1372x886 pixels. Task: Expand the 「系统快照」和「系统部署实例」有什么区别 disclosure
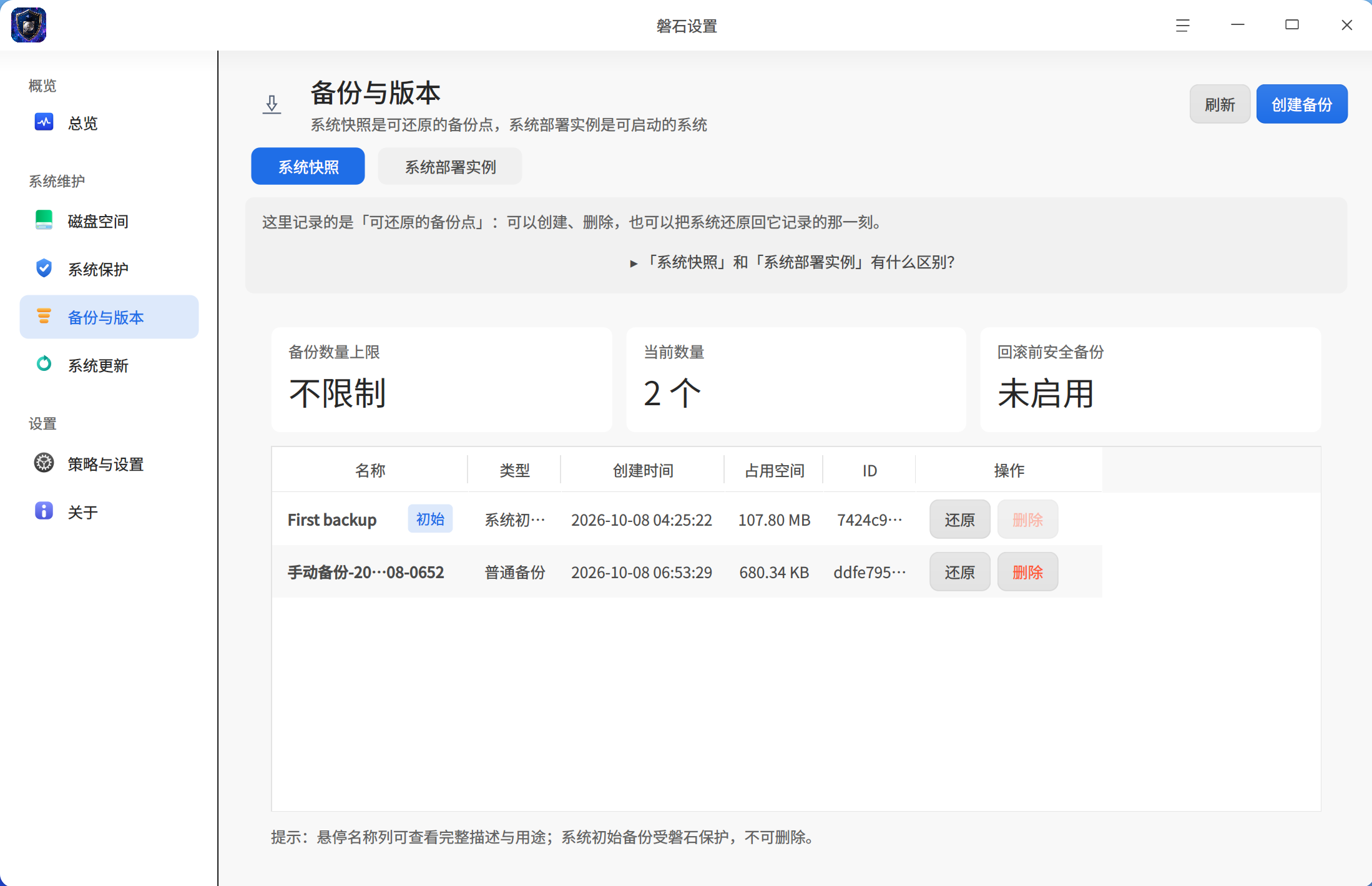pyautogui.click(x=792, y=262)
